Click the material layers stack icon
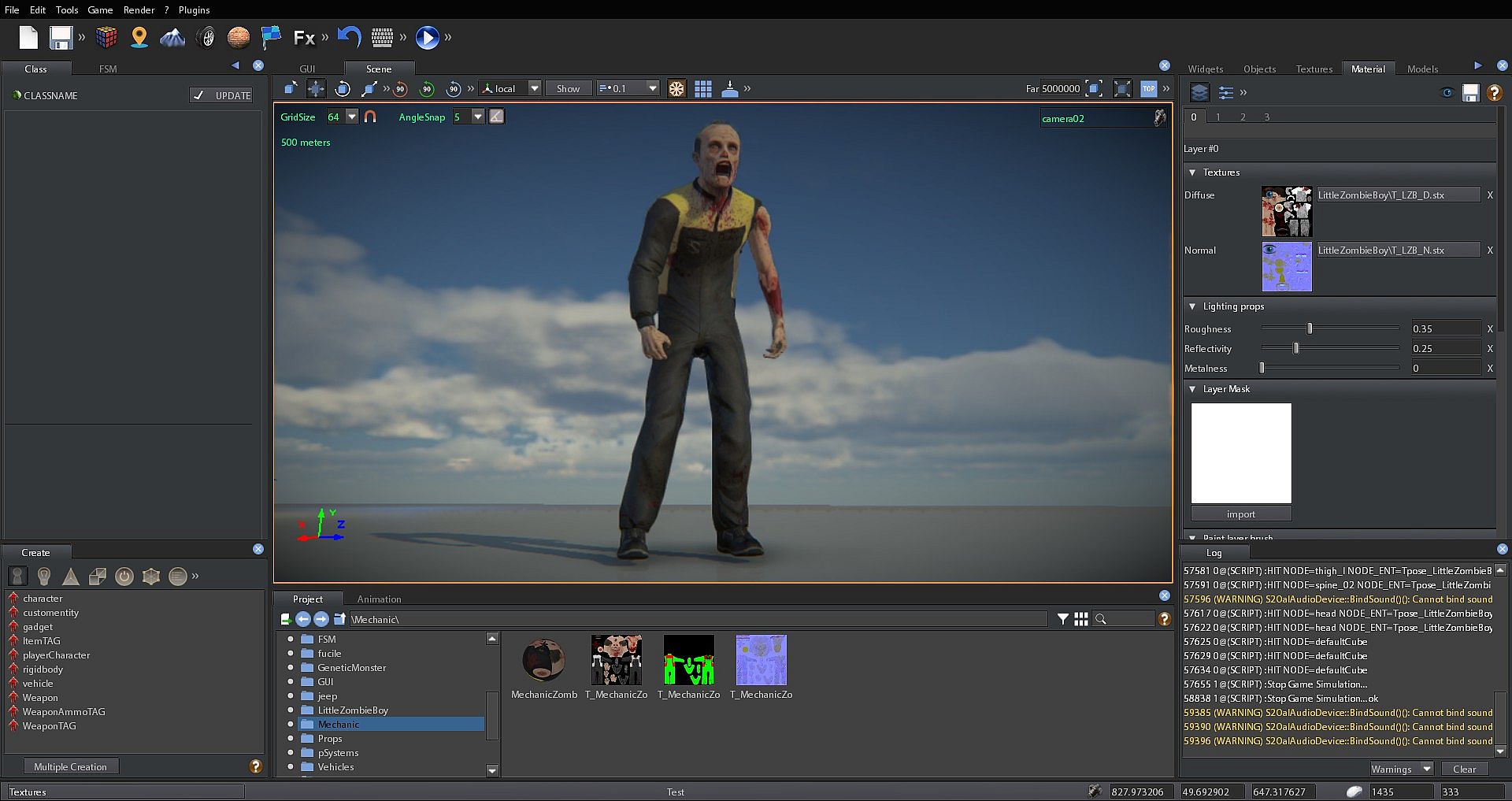The image size is (1512, 801). click(x=1199, y=93)
